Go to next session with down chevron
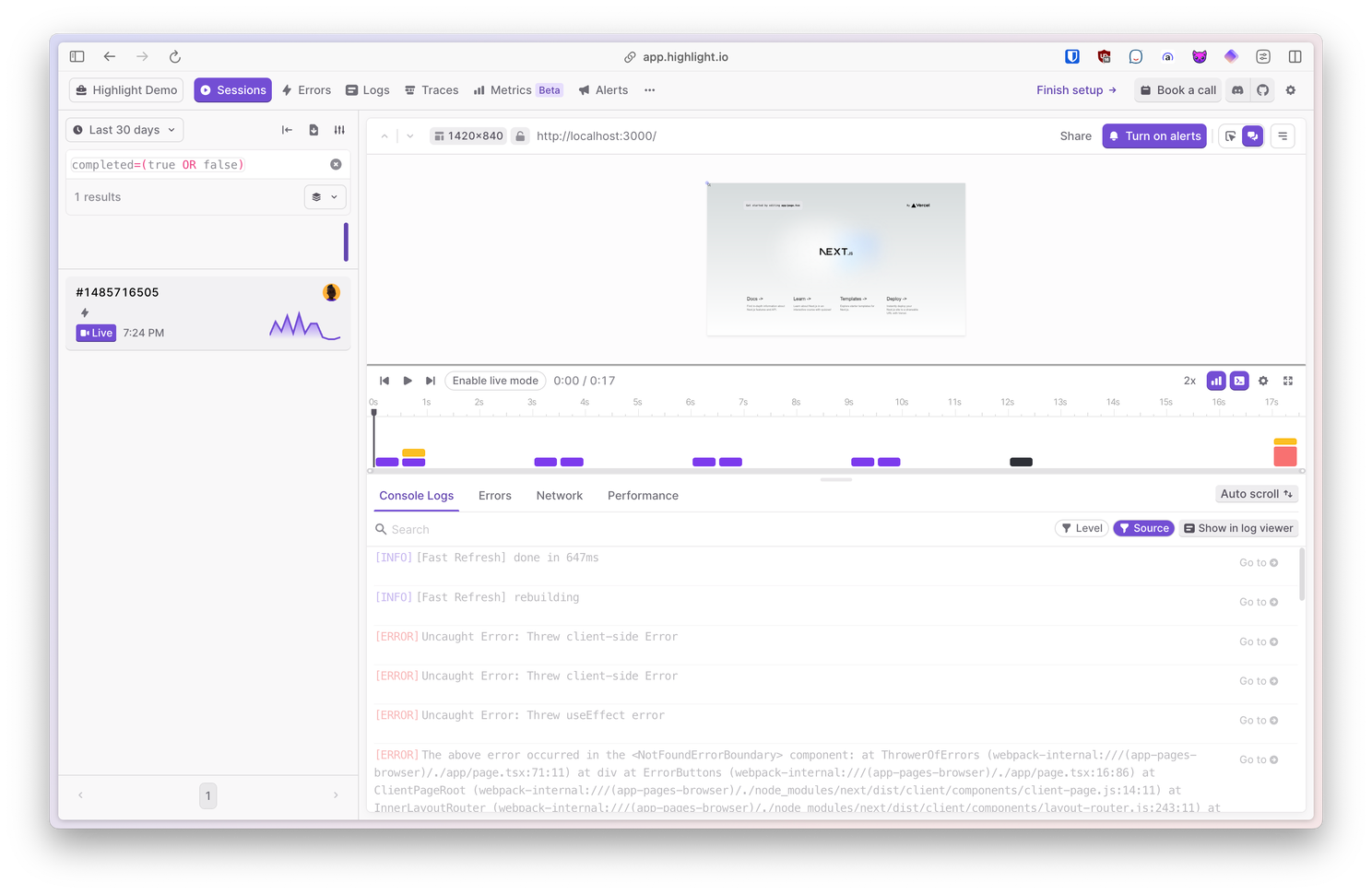The image size is (1372, 894). pyautogui.click(x=410, y=136)
